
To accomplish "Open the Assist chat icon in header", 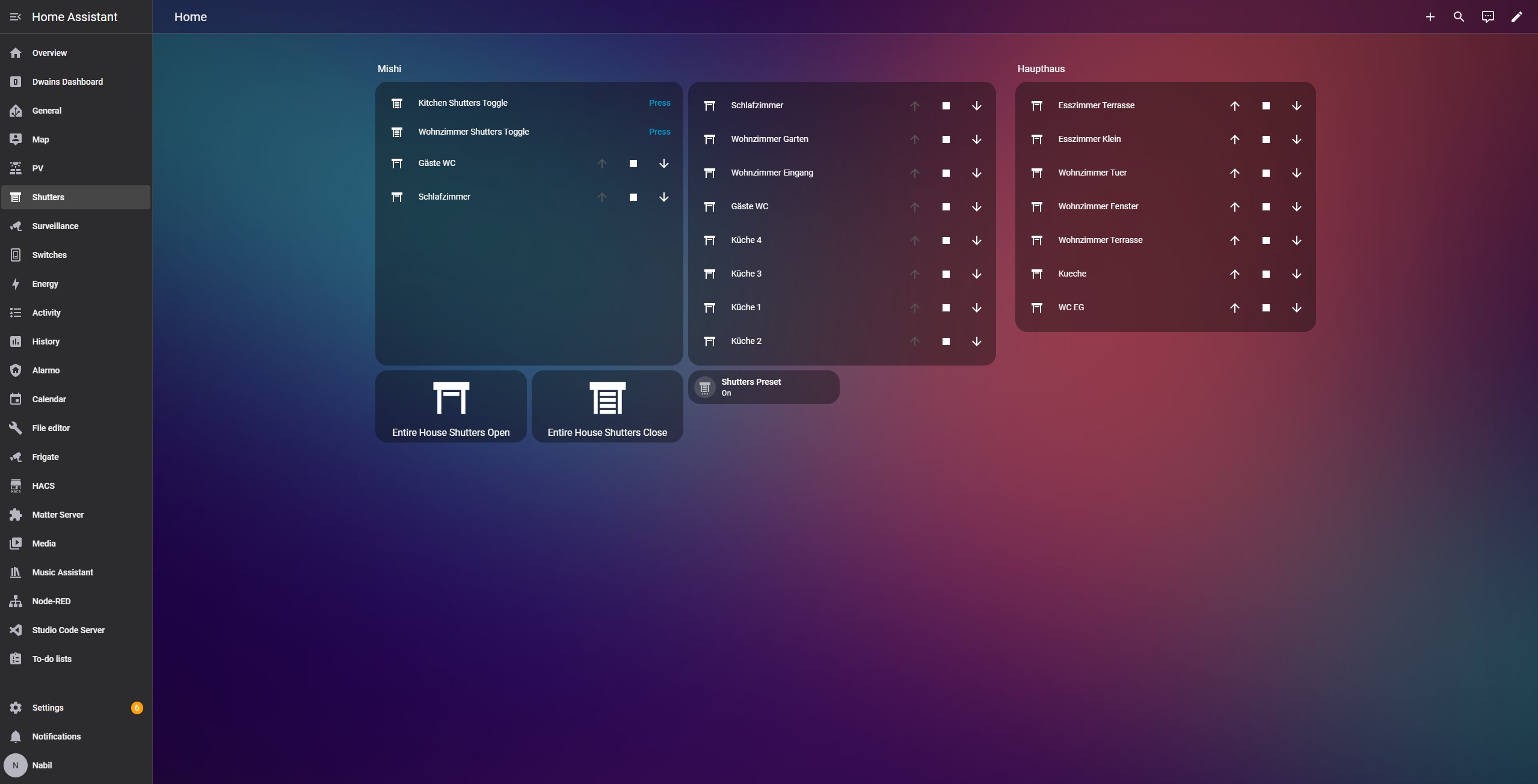I will point(1487,17).
